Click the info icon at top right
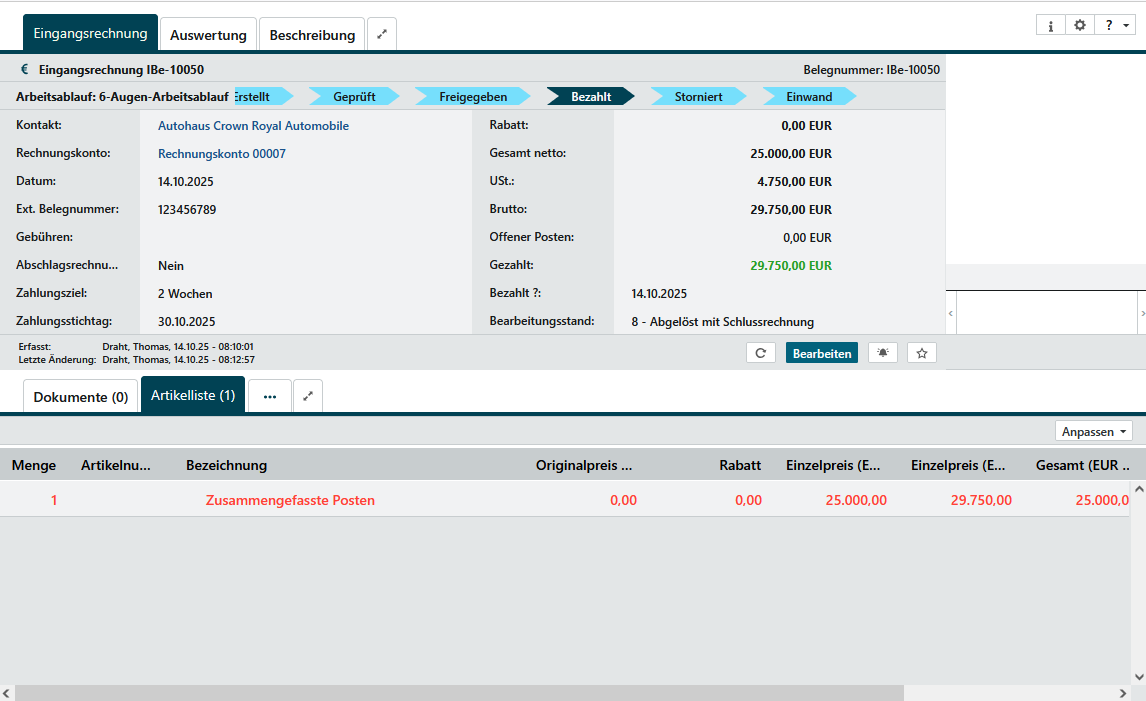 click(1050, 26)
